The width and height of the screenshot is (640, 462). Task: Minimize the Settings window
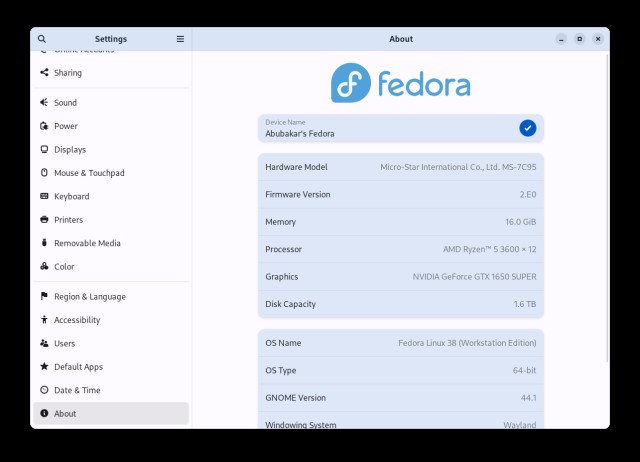coord(561,39)
